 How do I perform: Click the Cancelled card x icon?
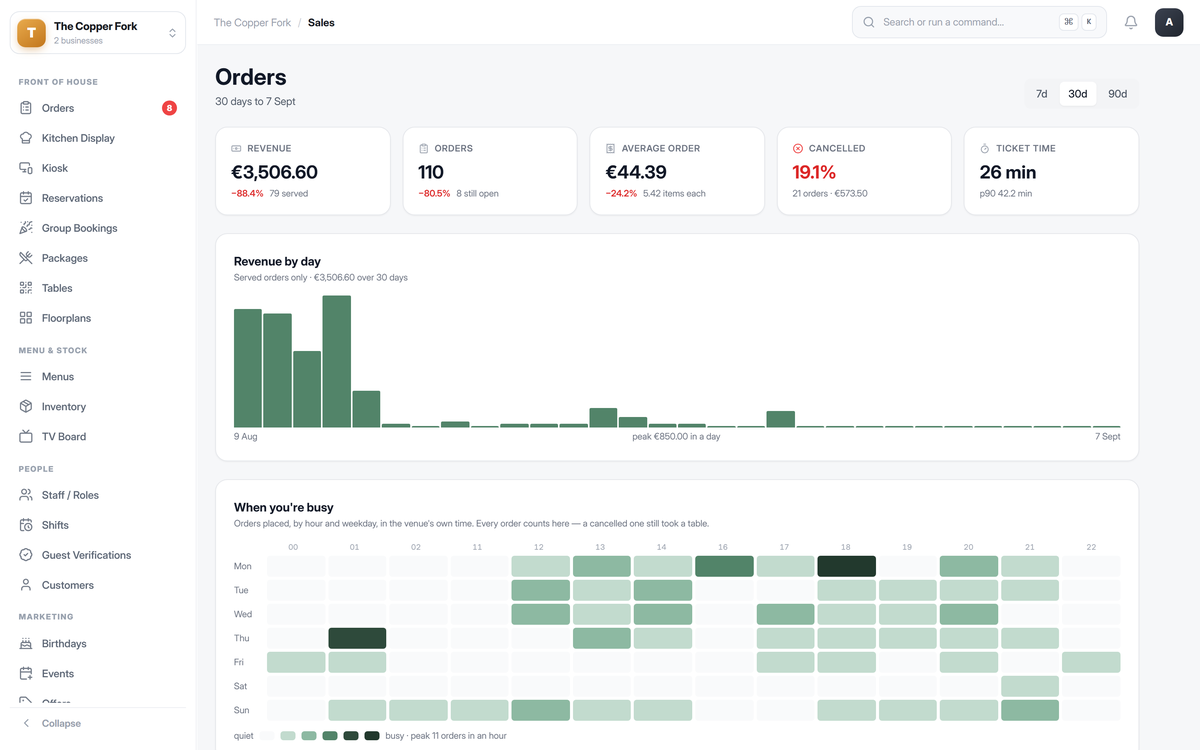(798, 148)
